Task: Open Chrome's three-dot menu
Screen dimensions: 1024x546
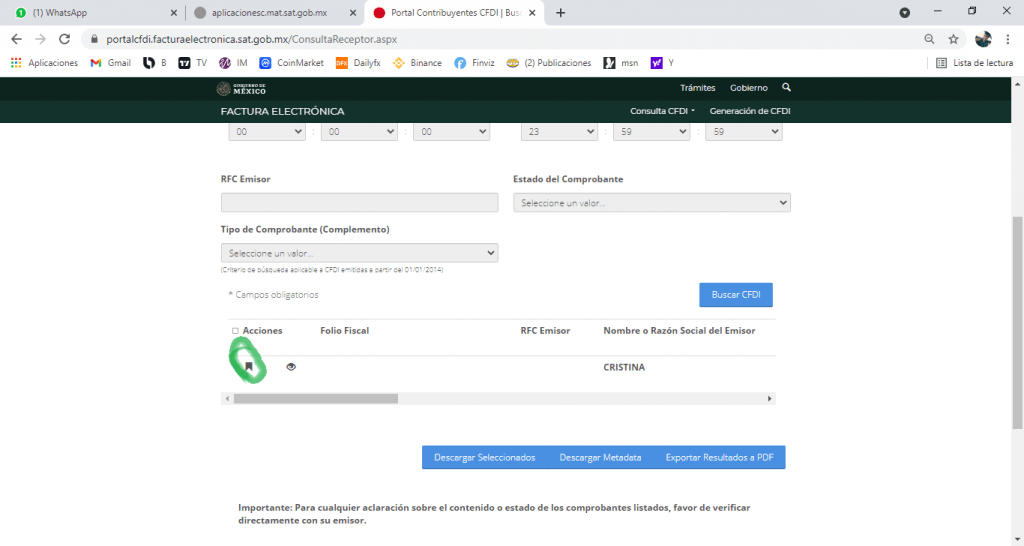Action: (1008, 39)
